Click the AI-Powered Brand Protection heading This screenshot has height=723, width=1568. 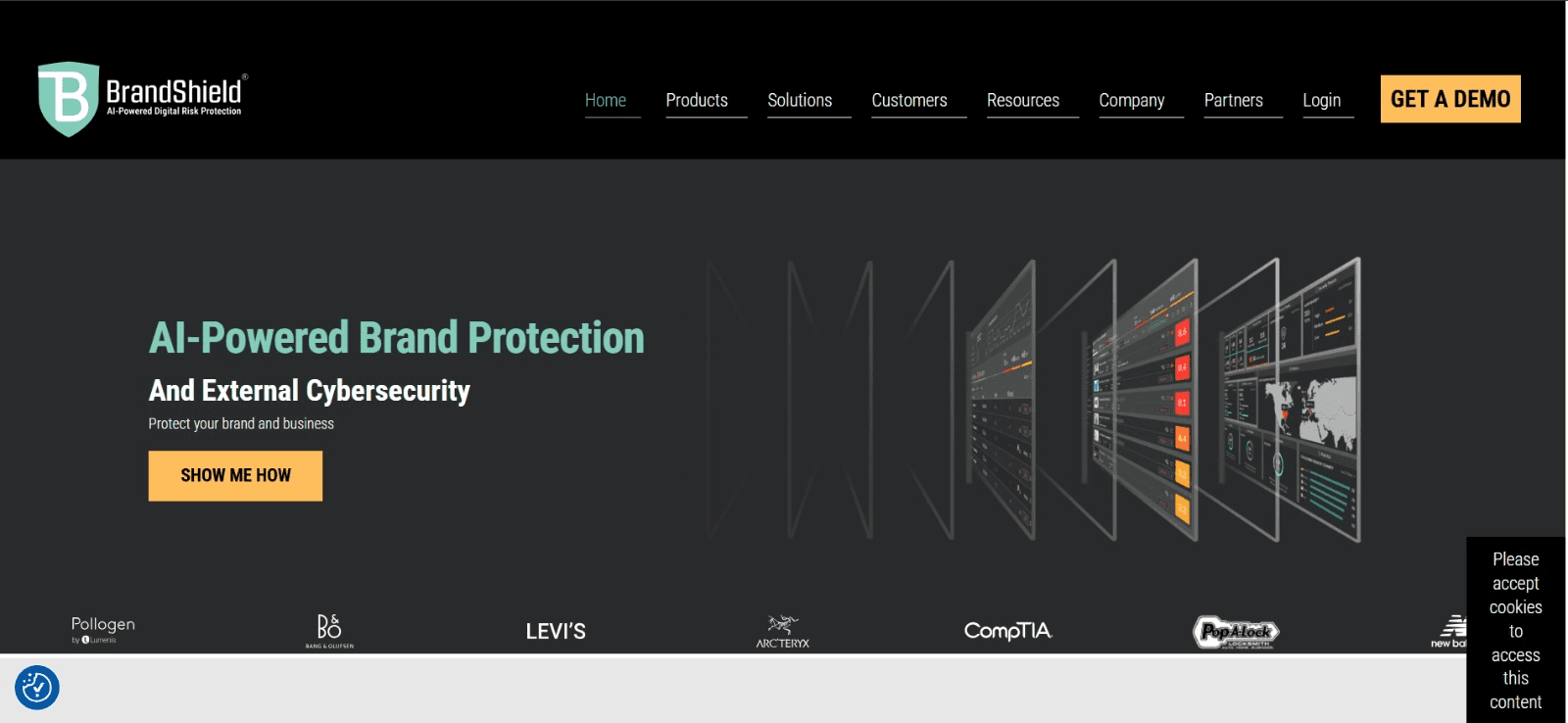[396, 338]
